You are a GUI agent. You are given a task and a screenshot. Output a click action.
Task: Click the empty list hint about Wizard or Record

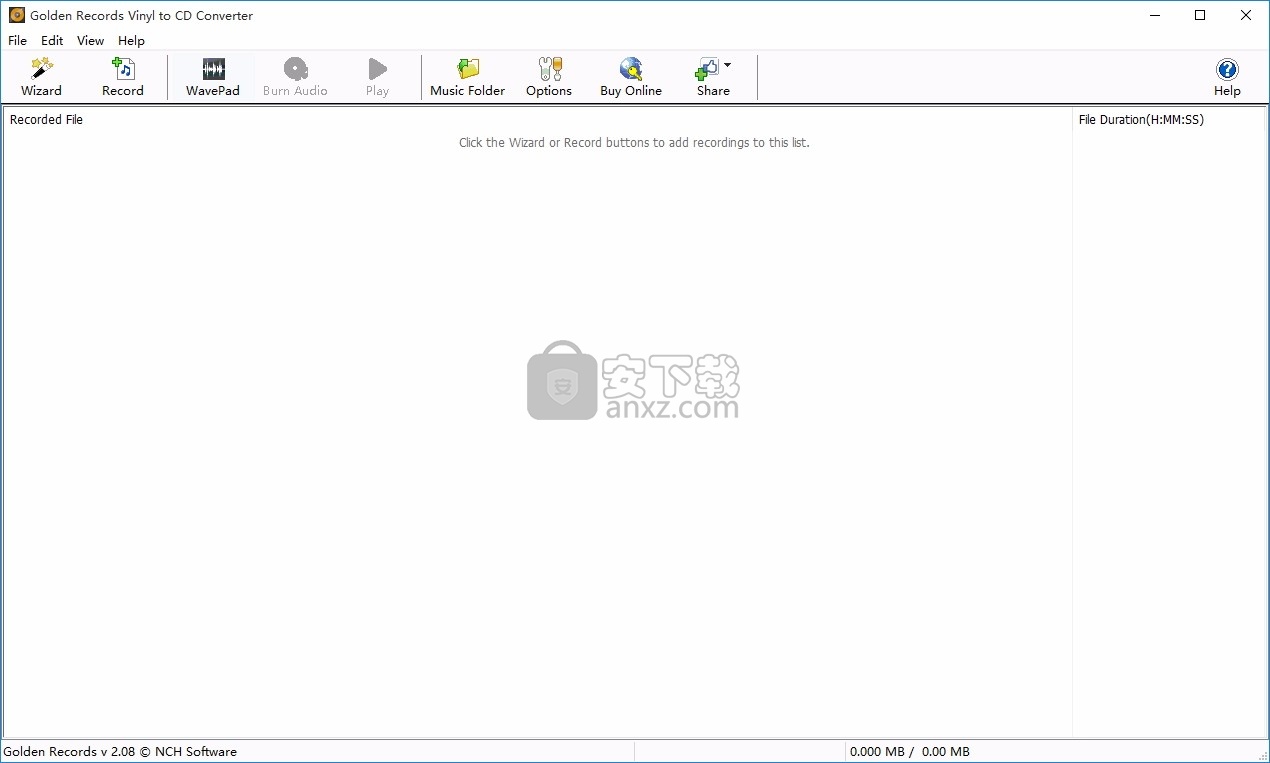[x=634, y=143]
